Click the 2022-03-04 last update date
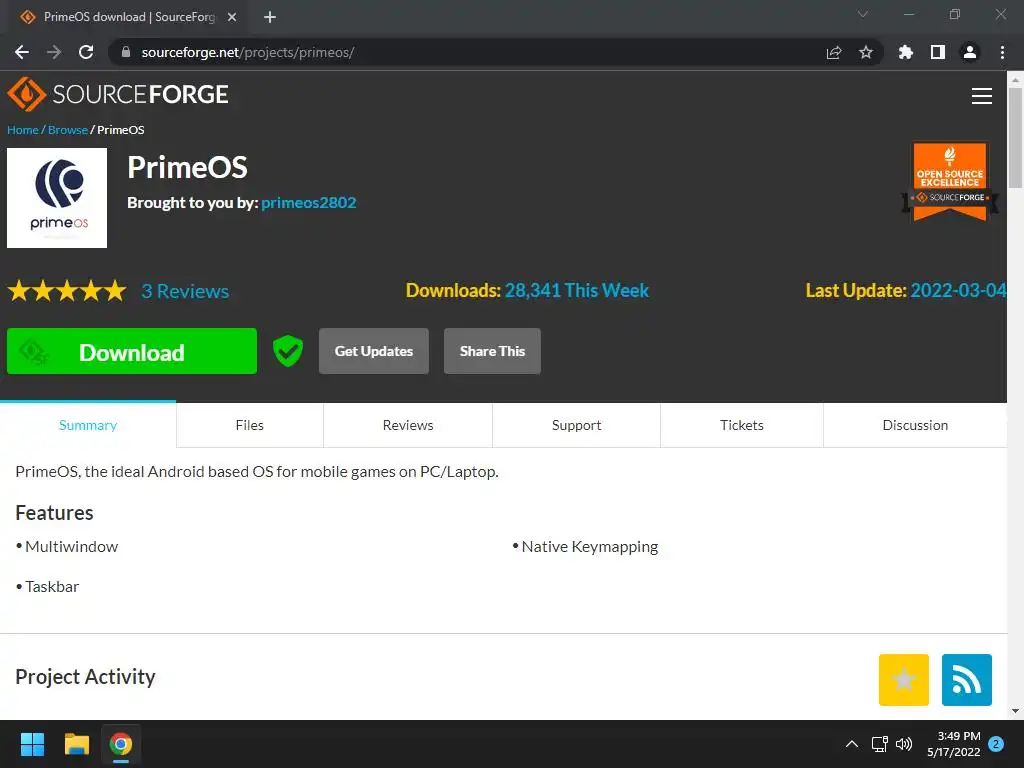 pos(959,291)
